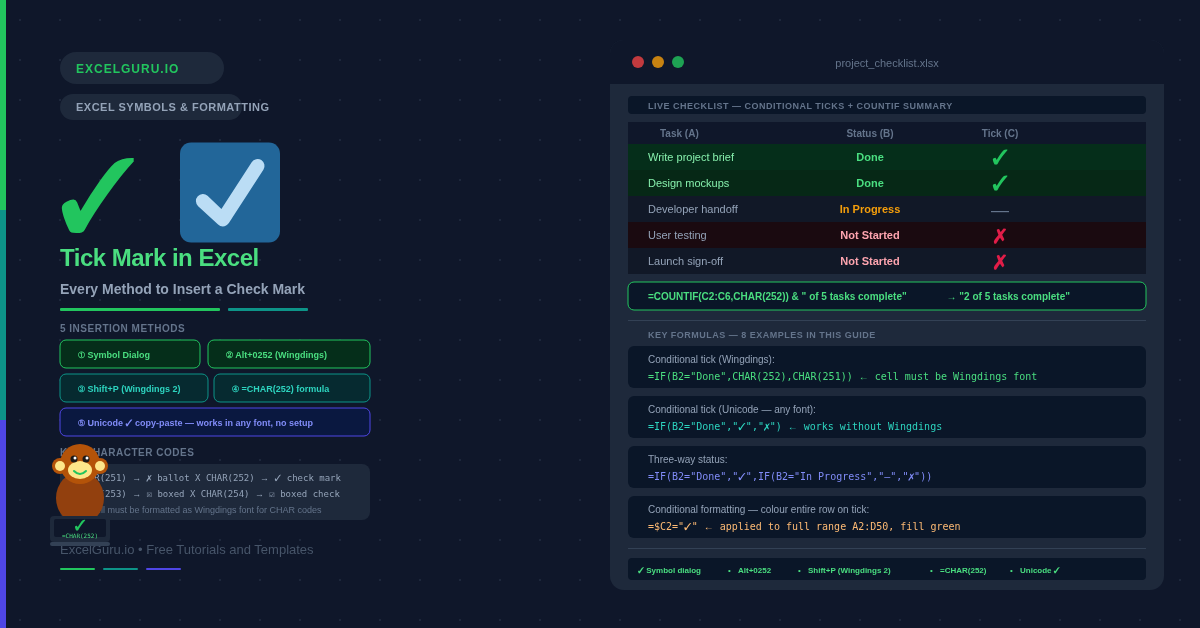Screen dimensions: 1200x628
Task: Click the ExcelGuru.io badge
Action: [x=142, y=68]
